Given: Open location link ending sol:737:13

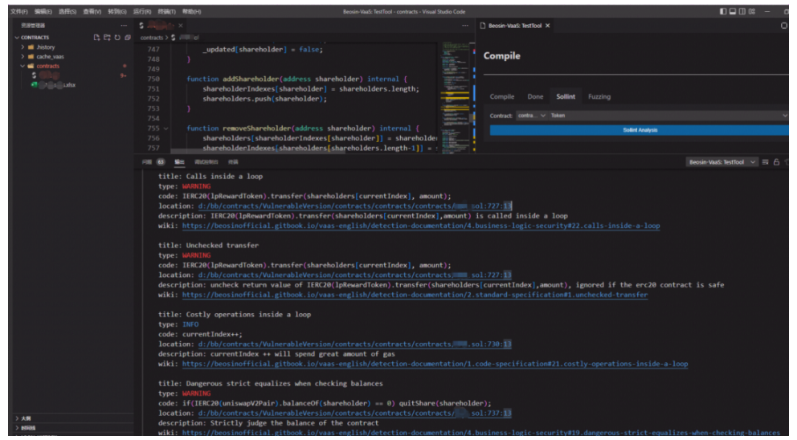Looking at the screenshot, I should (x=355, y=414).
